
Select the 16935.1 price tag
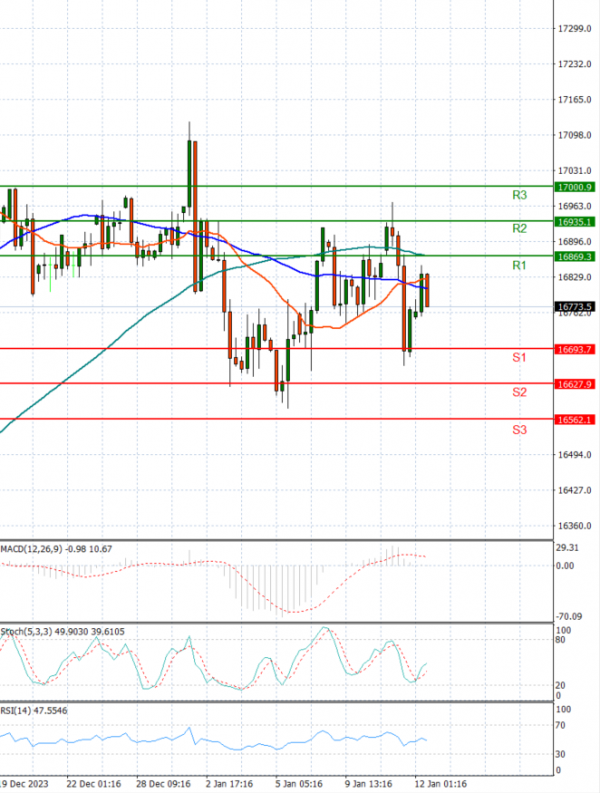pos(575,222)
